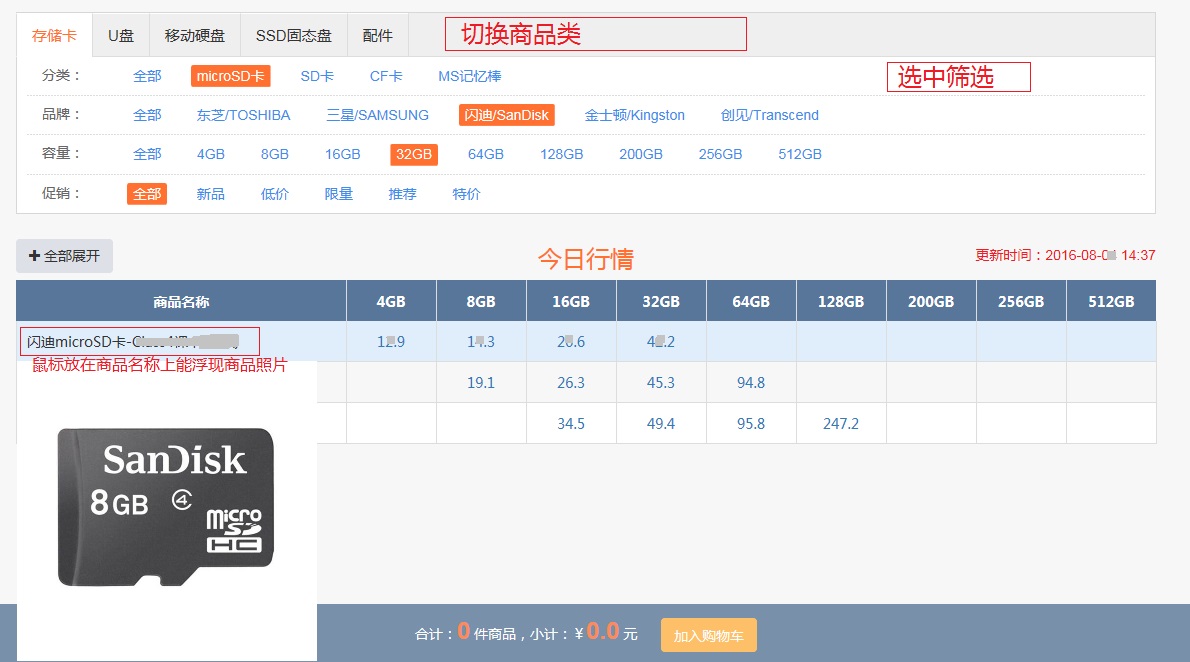Choose the 512GB capacity filter
Image resolution: width=1190 pixels, height=662 pixels.
point(800,154)
